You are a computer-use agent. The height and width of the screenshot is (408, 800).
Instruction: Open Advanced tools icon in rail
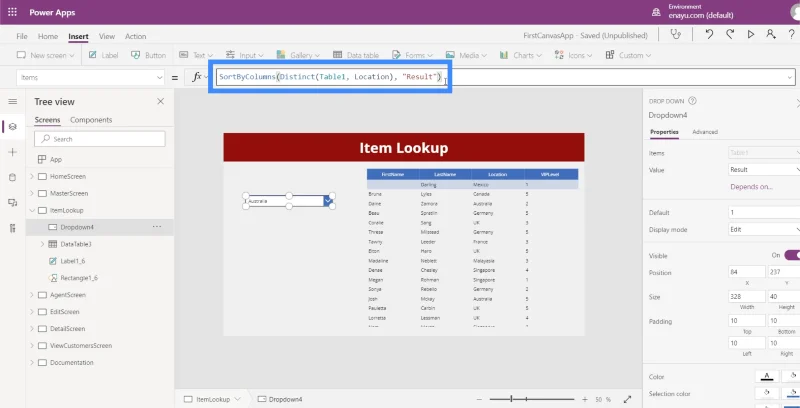(x=13, y=228)
